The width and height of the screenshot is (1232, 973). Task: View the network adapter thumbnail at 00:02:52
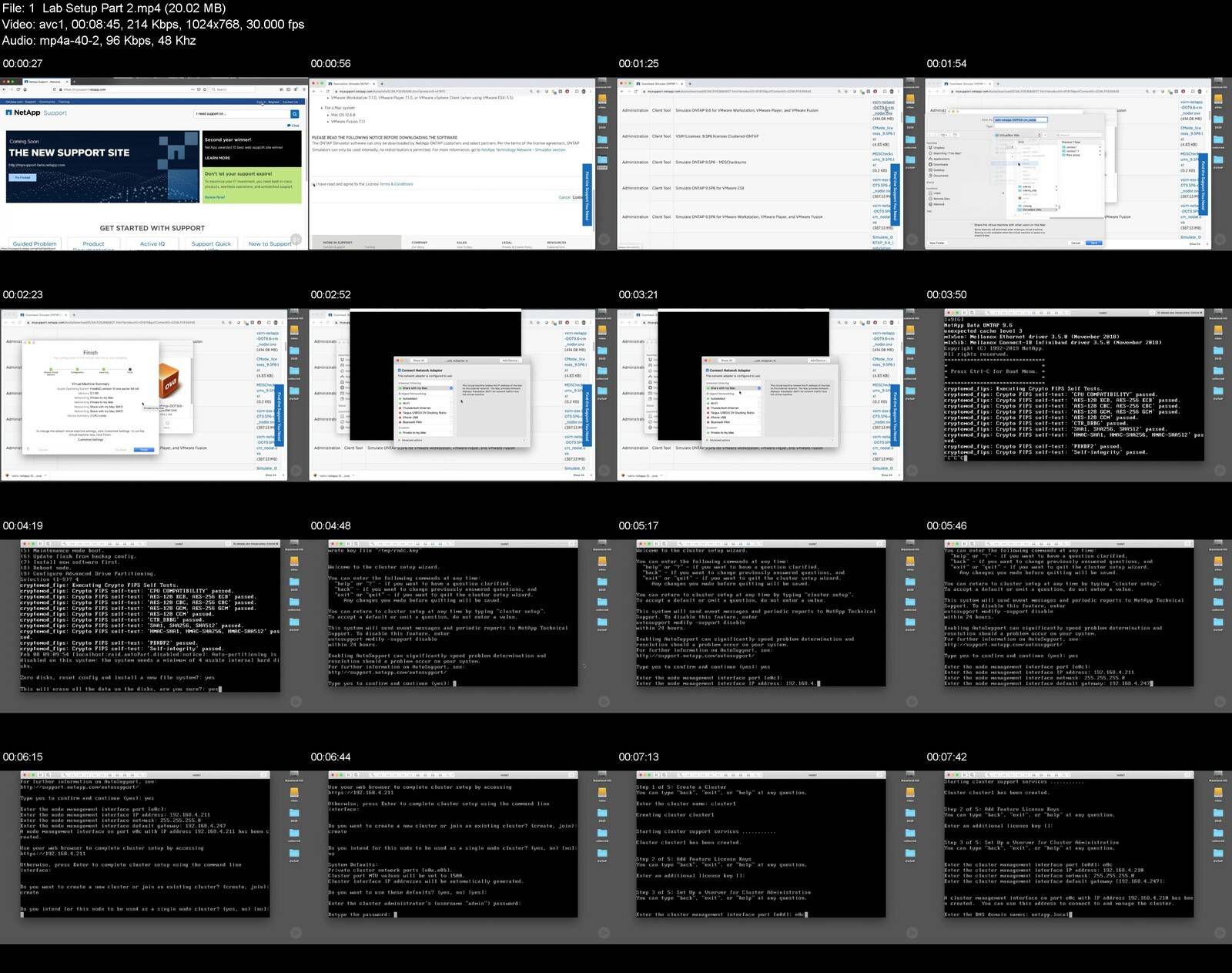(461, 394)
